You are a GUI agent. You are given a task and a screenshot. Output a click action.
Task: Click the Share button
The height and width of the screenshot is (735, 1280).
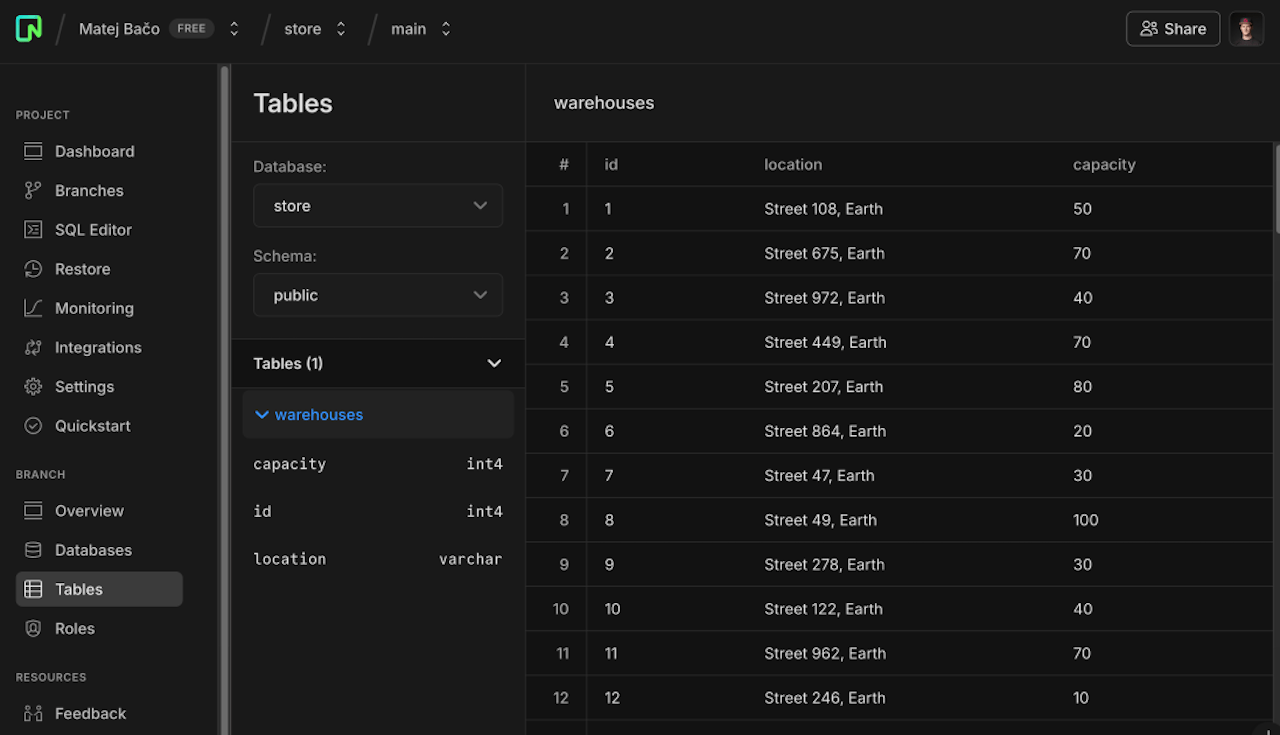tap(1172, 29)
